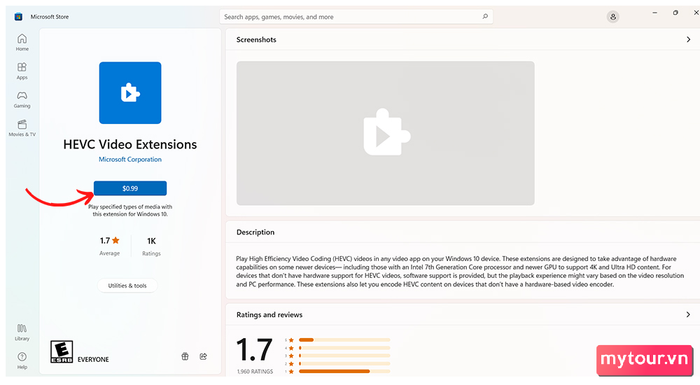This screenshot has width=700, height=385.
Task: Click the description paragraph text
Action: pos(460,272)
